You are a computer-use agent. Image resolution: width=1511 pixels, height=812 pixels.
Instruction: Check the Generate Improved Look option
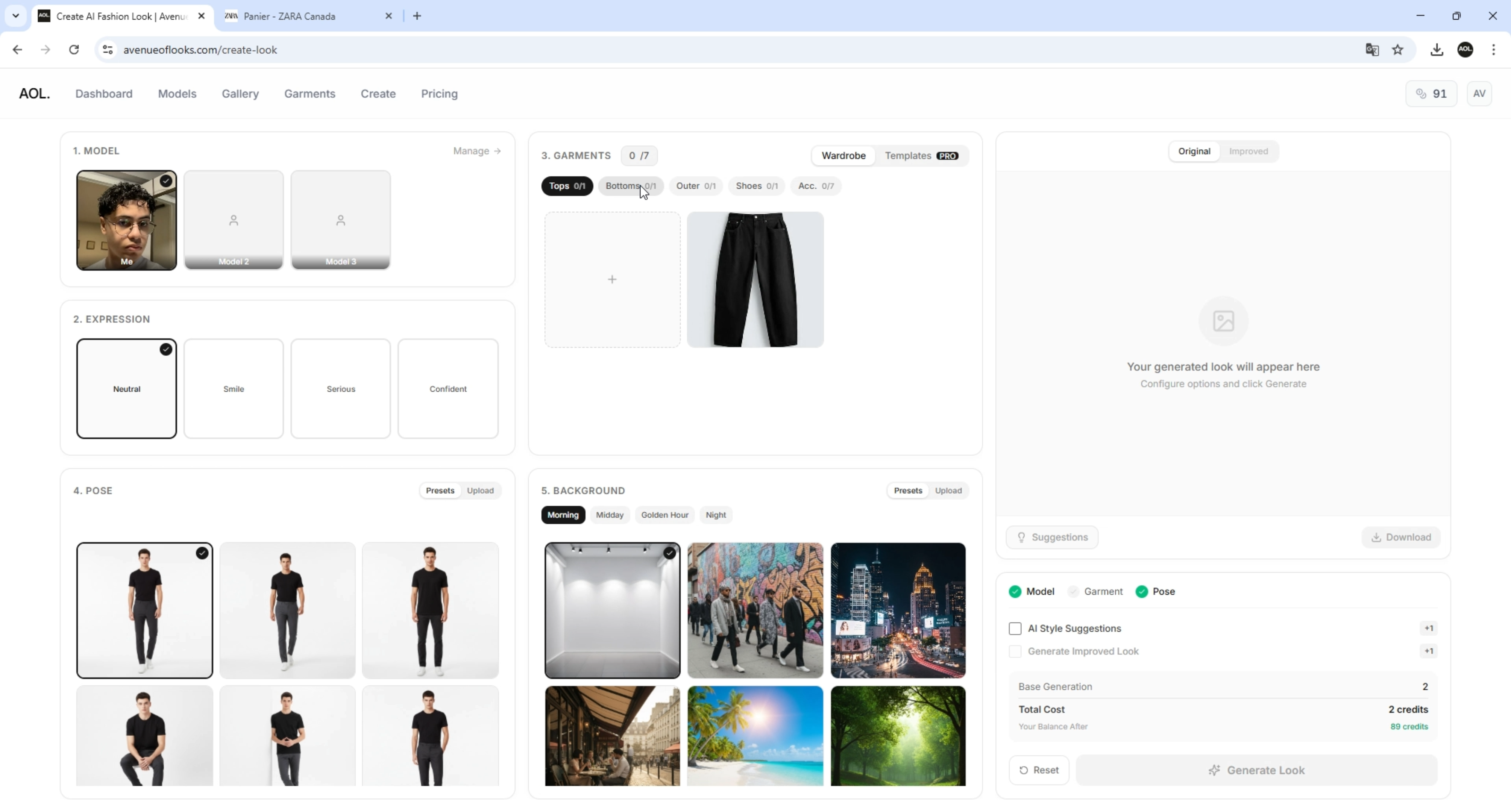click(1015, 651)
